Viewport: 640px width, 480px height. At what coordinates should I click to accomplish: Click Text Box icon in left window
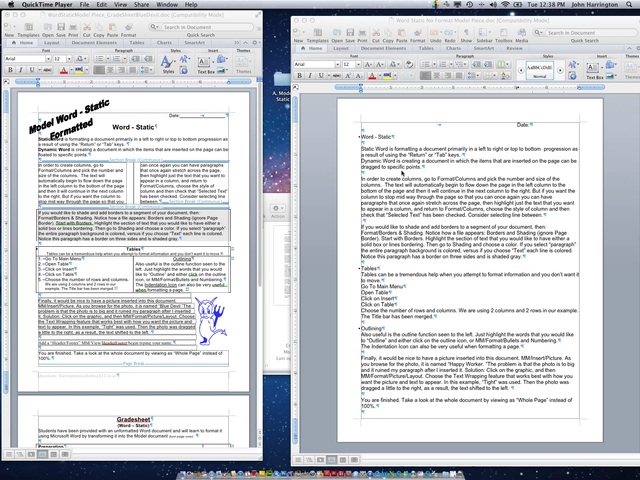pos(204,64)
